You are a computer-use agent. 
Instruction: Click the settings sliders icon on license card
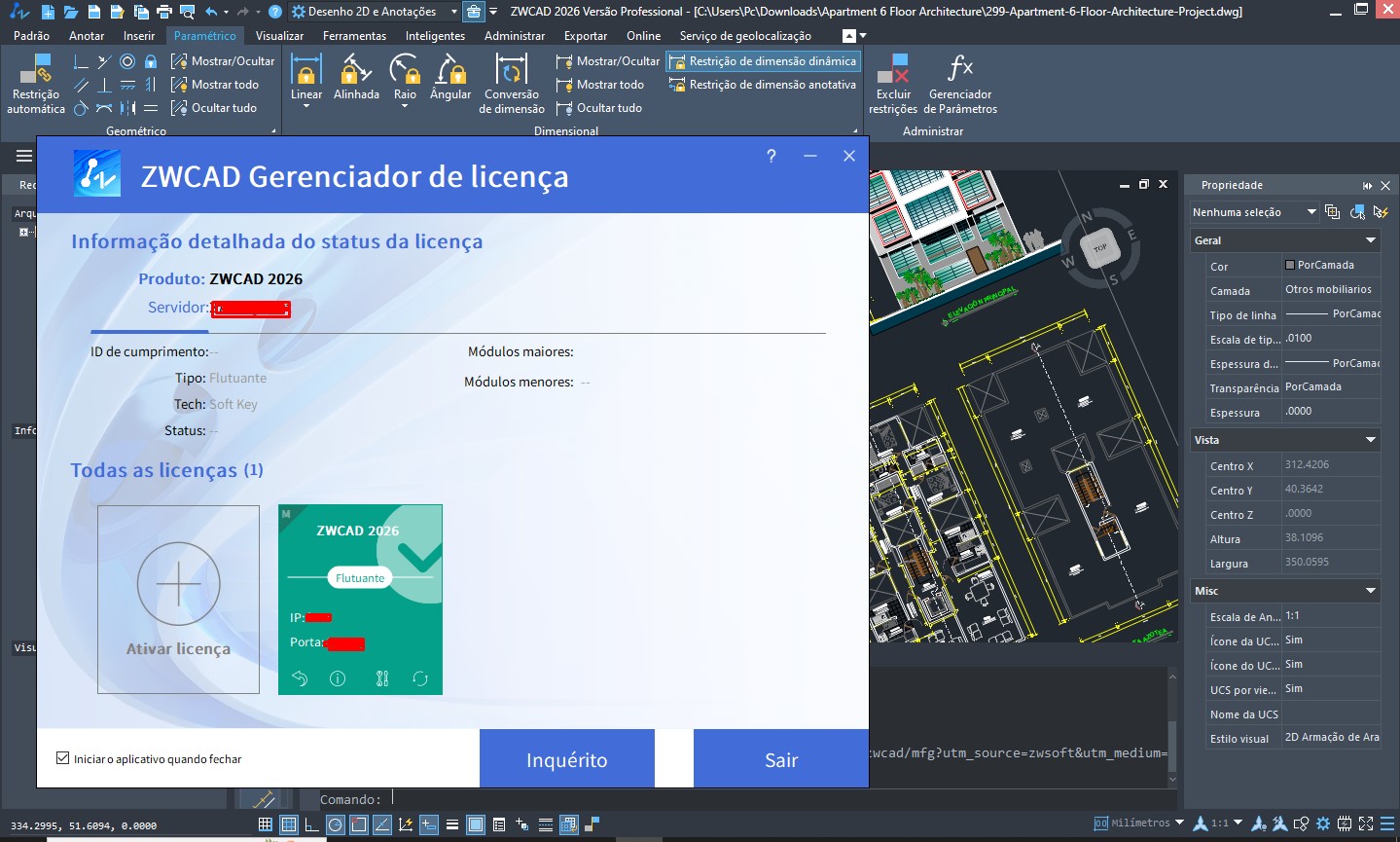click(382, 678)
